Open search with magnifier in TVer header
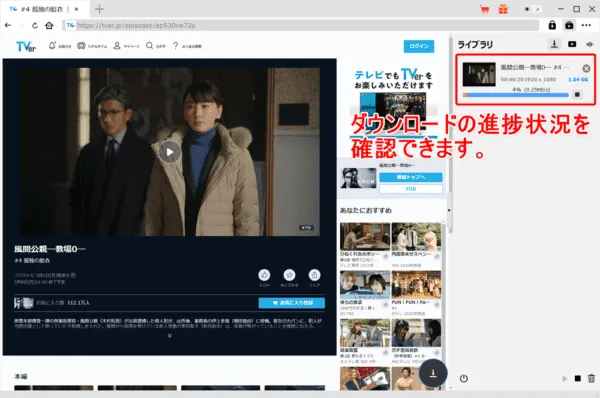Image resolution: width=600 pixels, height=398 pixels. (155, 46)
